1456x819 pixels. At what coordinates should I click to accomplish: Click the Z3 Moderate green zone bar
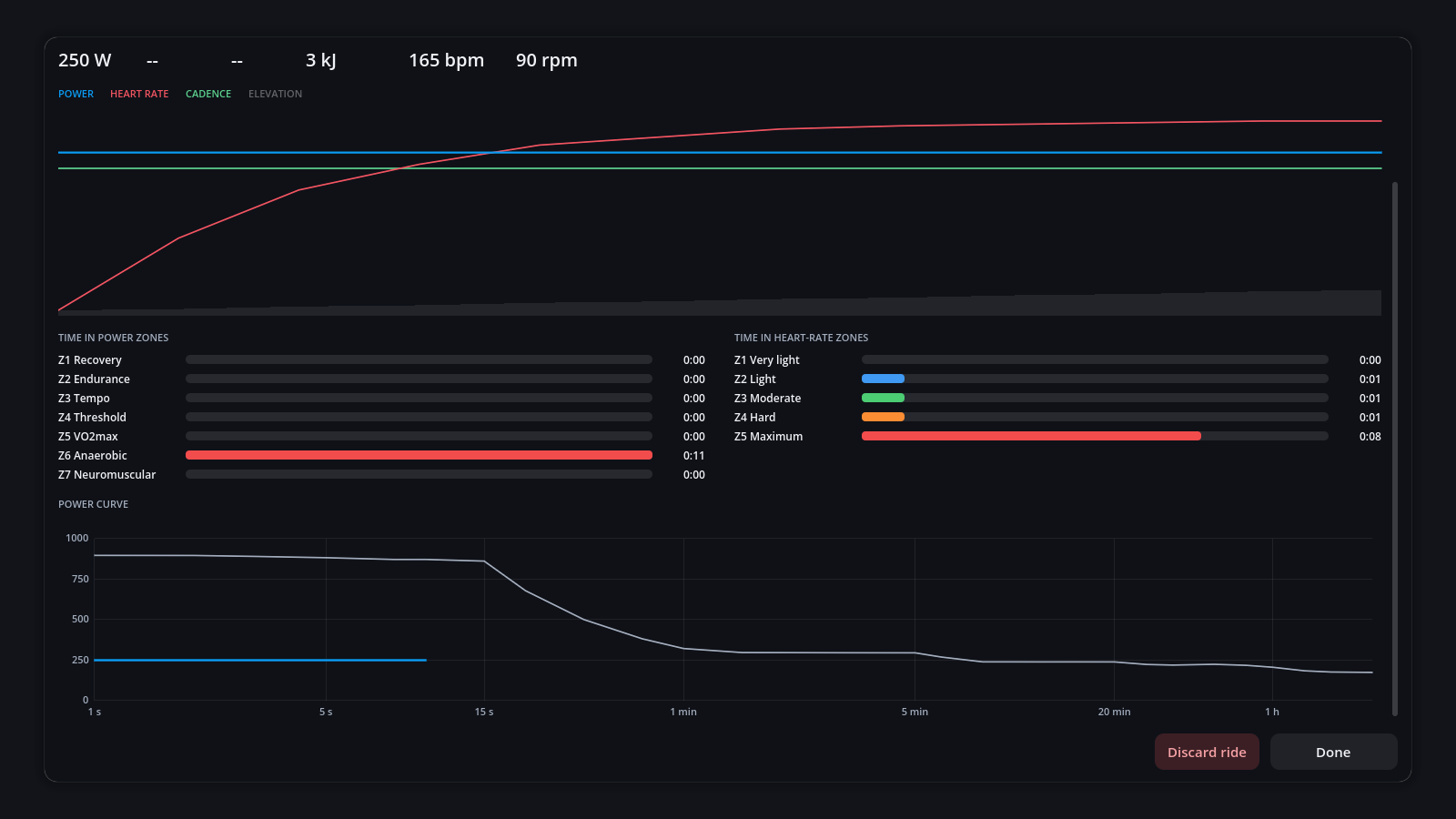[x=883, y=398]
